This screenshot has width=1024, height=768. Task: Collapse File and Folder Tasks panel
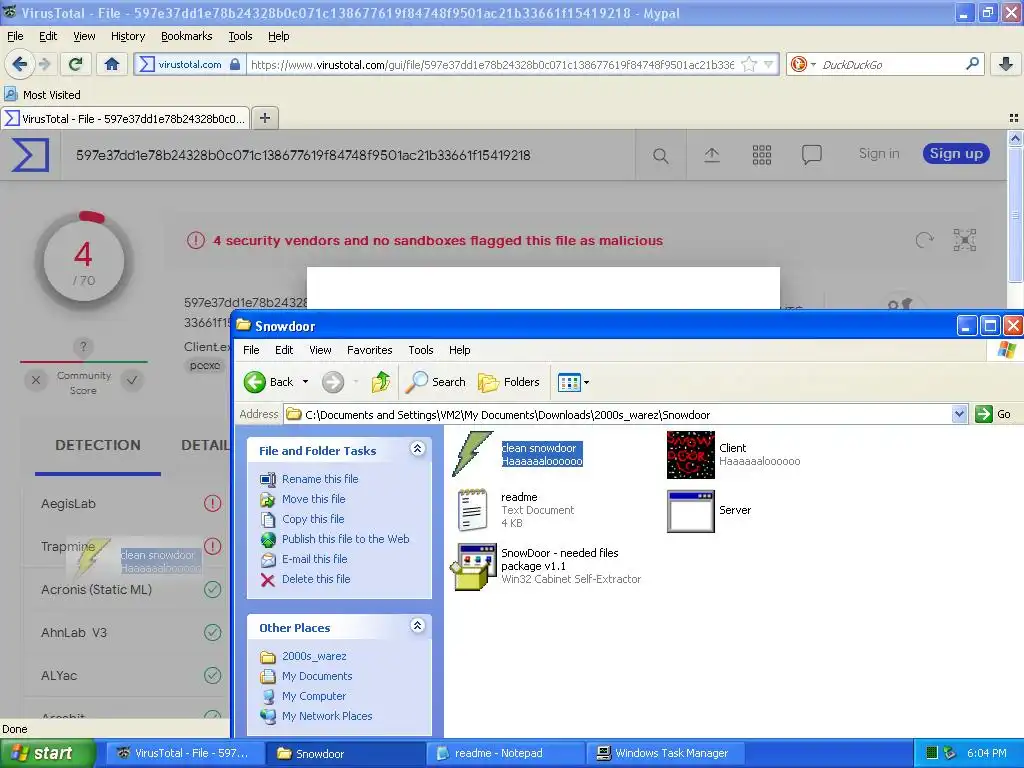(417, 449)
